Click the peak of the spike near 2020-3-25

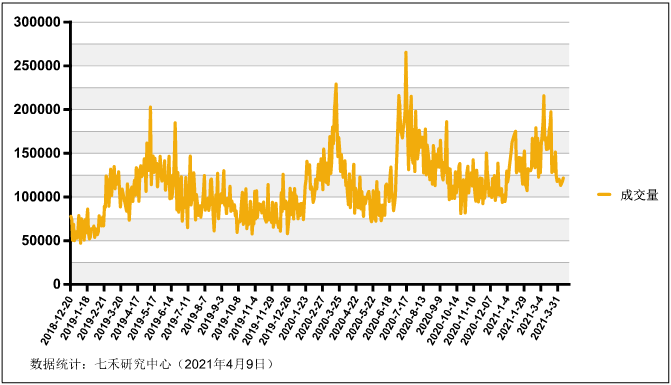(x=336, y=84)
